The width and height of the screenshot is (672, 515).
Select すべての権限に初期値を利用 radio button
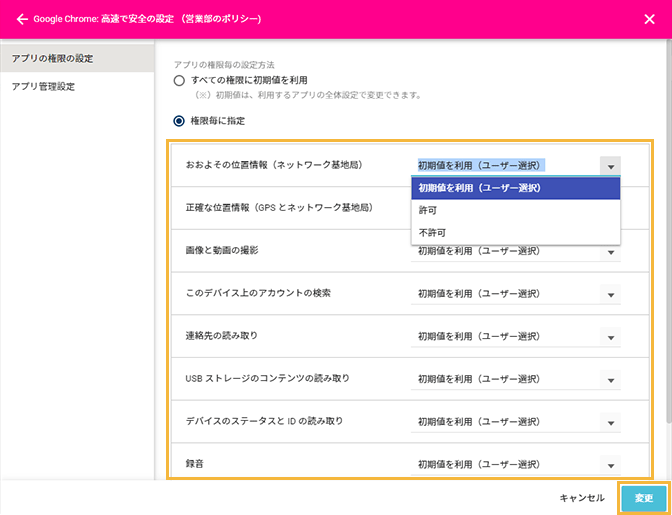pyautogui.click(x=179, y=81)
